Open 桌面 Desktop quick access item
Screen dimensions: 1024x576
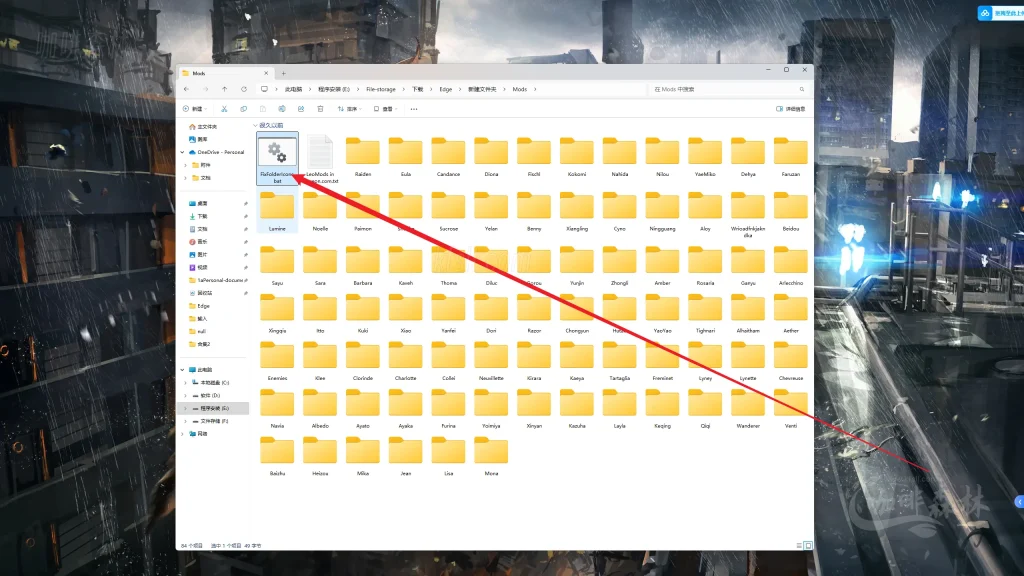198,203
